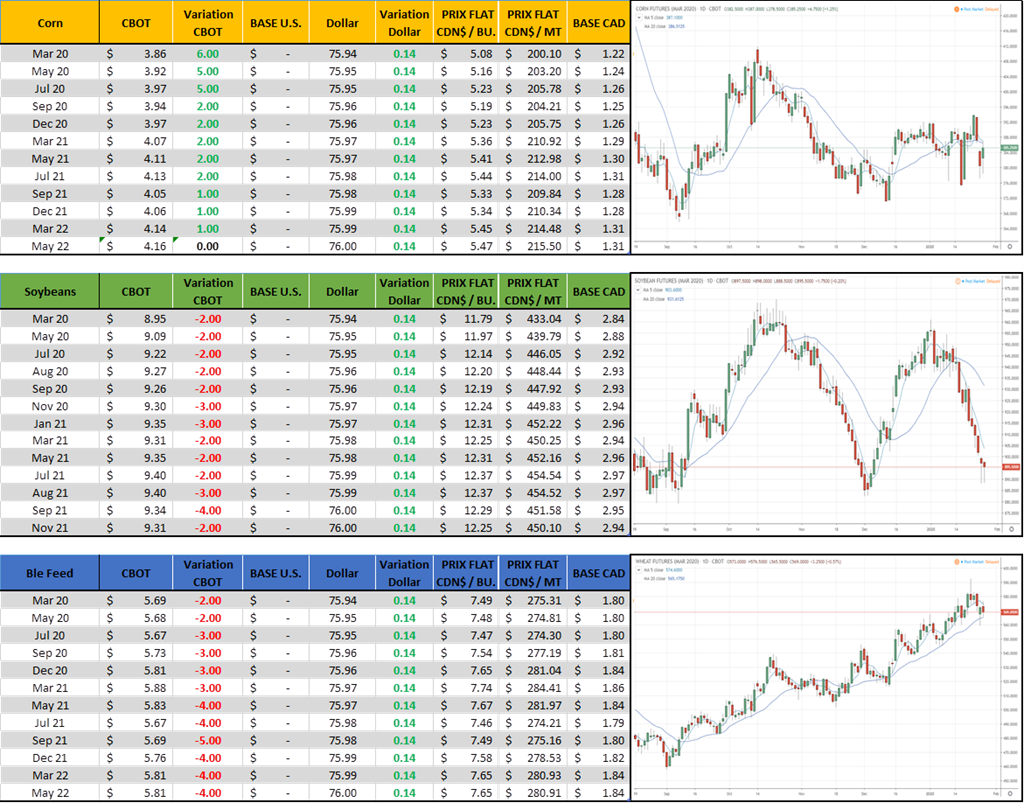The height and width of the screenshot is (803, 1024).
Task: Click the orange delayed-data icon on corn chart
Action: pyautogui.click(x=956, y=8)
